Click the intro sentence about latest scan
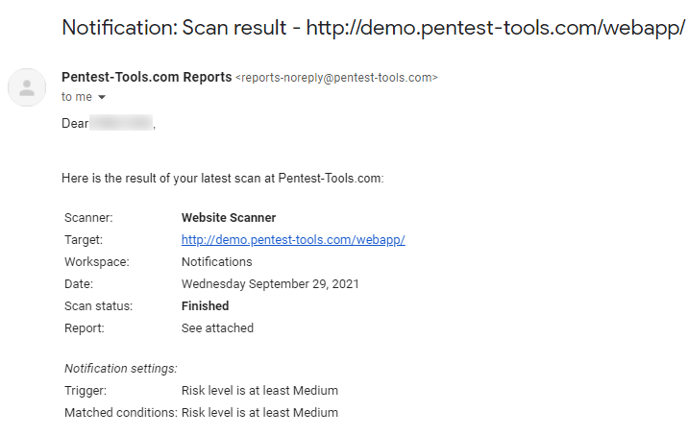The width and height of the screenshot is (688, 436). [x=222, y=179]
